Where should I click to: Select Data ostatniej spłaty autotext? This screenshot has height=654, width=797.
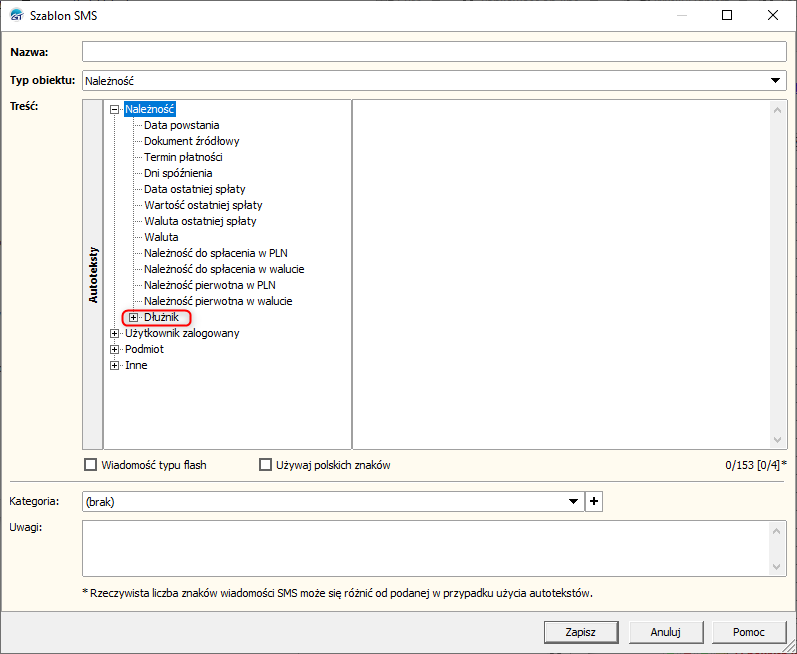coord(195,189)
